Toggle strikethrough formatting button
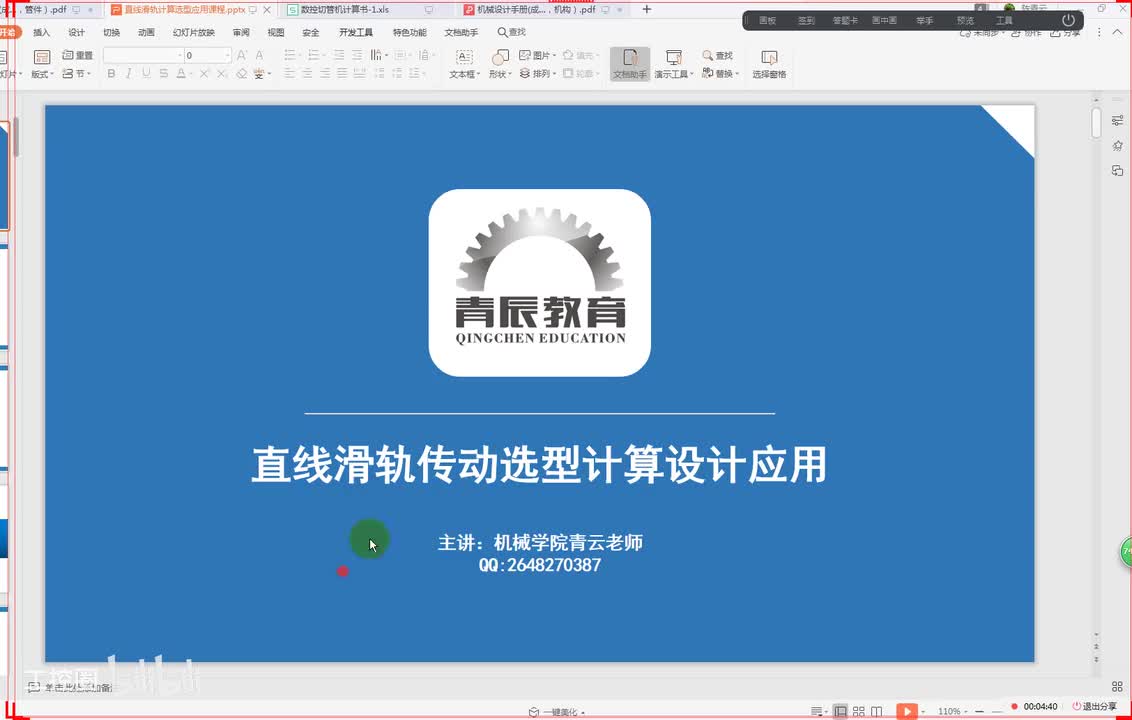This screenshot has width=1132, height=720. click(x=164, y=74)
